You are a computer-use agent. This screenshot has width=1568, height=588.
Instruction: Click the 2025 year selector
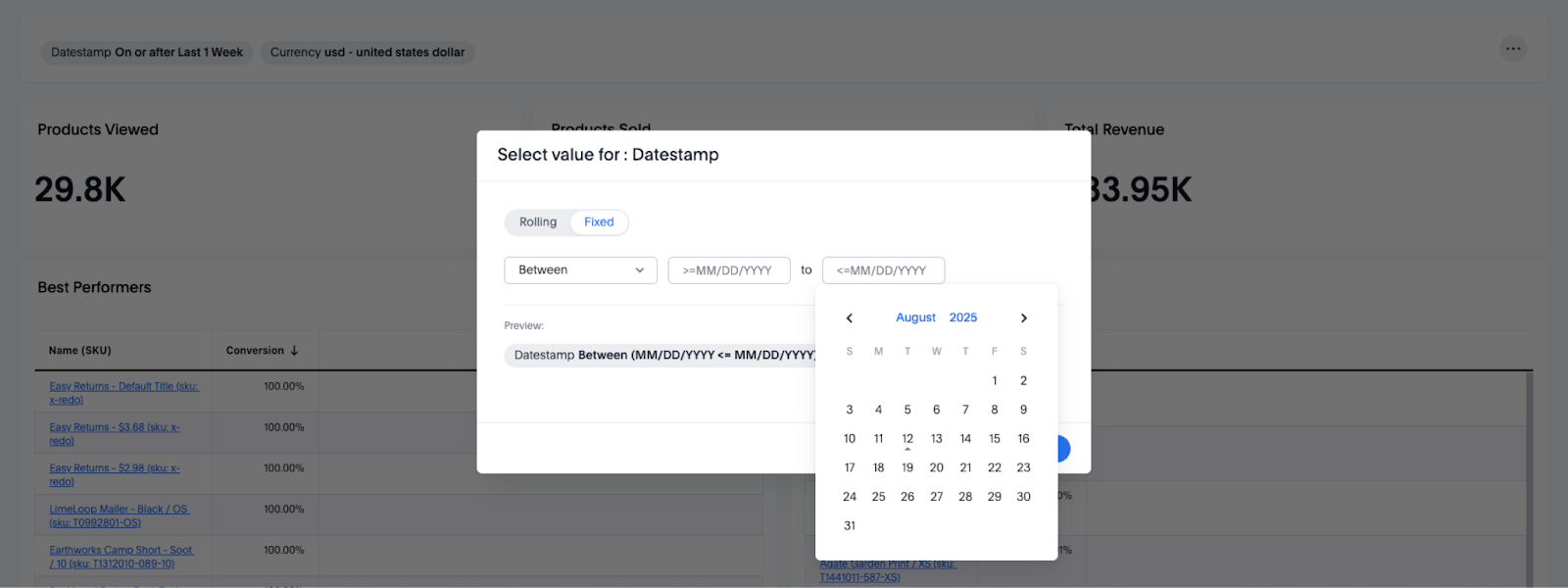pos(962,318)
